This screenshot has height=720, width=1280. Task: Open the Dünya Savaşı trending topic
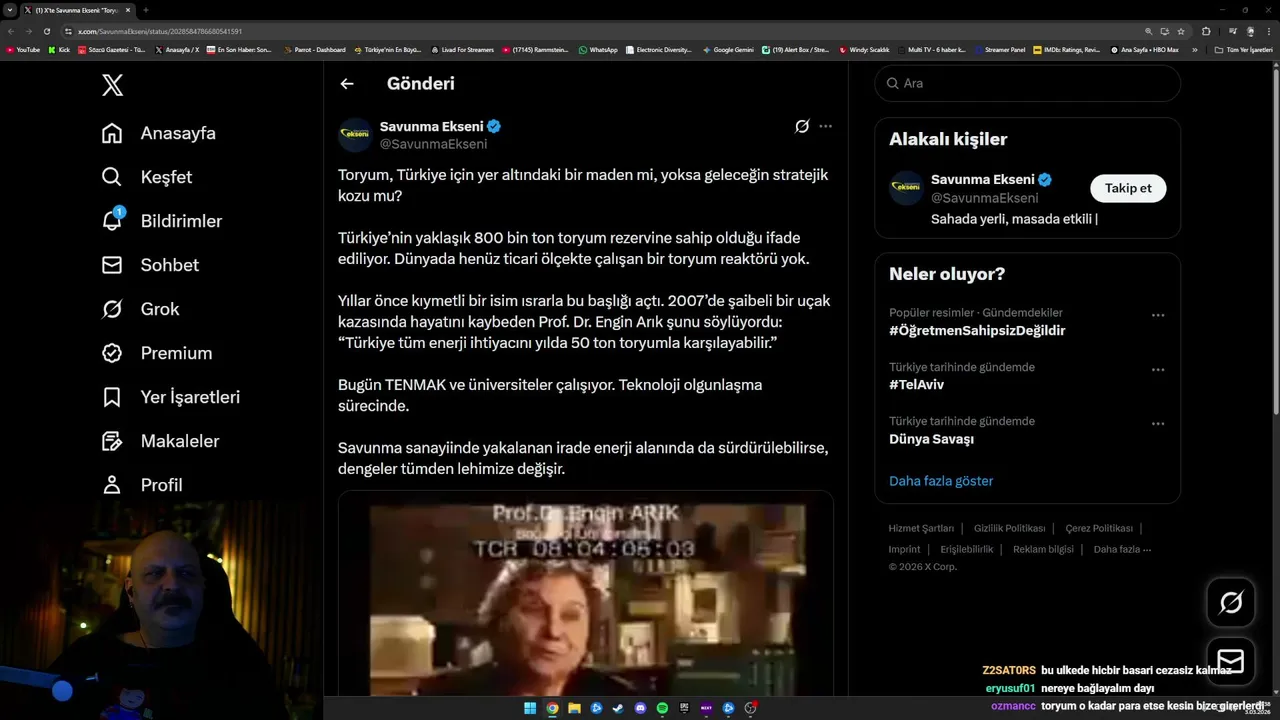pos(931,438)
